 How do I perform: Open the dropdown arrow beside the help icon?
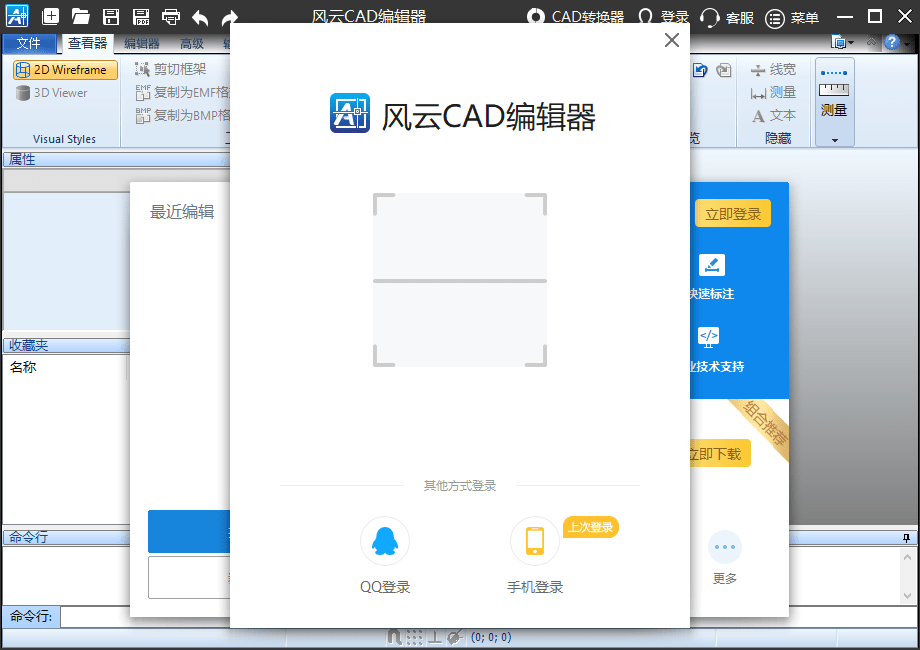coord(907,43)
